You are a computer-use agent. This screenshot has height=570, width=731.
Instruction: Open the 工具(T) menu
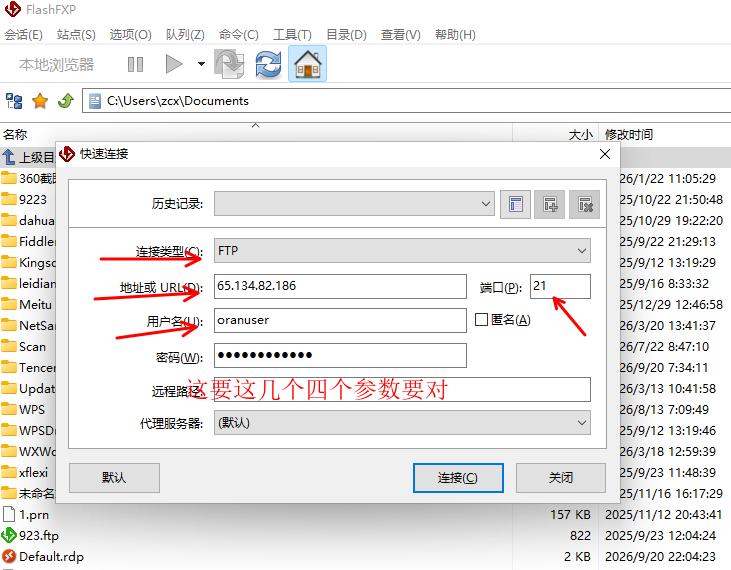pos(292,35)
